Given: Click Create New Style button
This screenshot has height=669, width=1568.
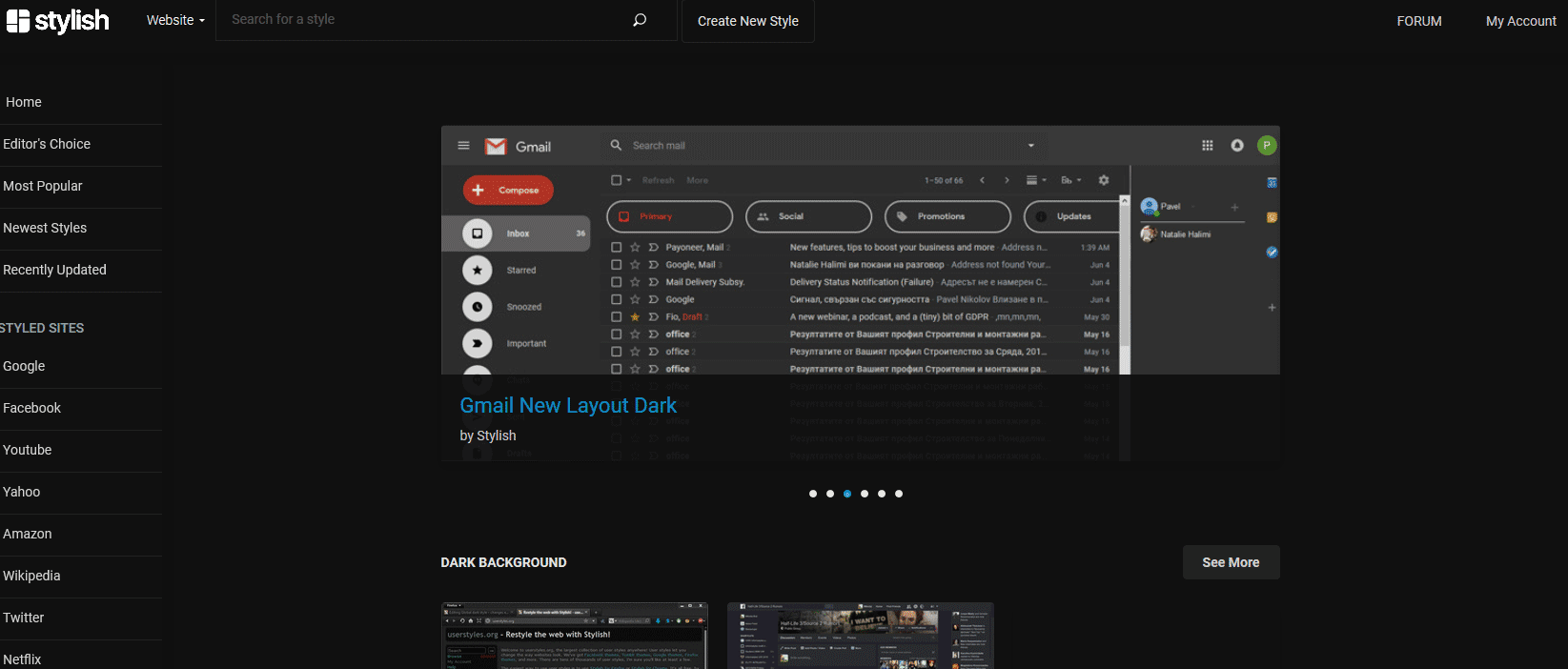Looking at the screenshot, I should click(x=748, y=21).
